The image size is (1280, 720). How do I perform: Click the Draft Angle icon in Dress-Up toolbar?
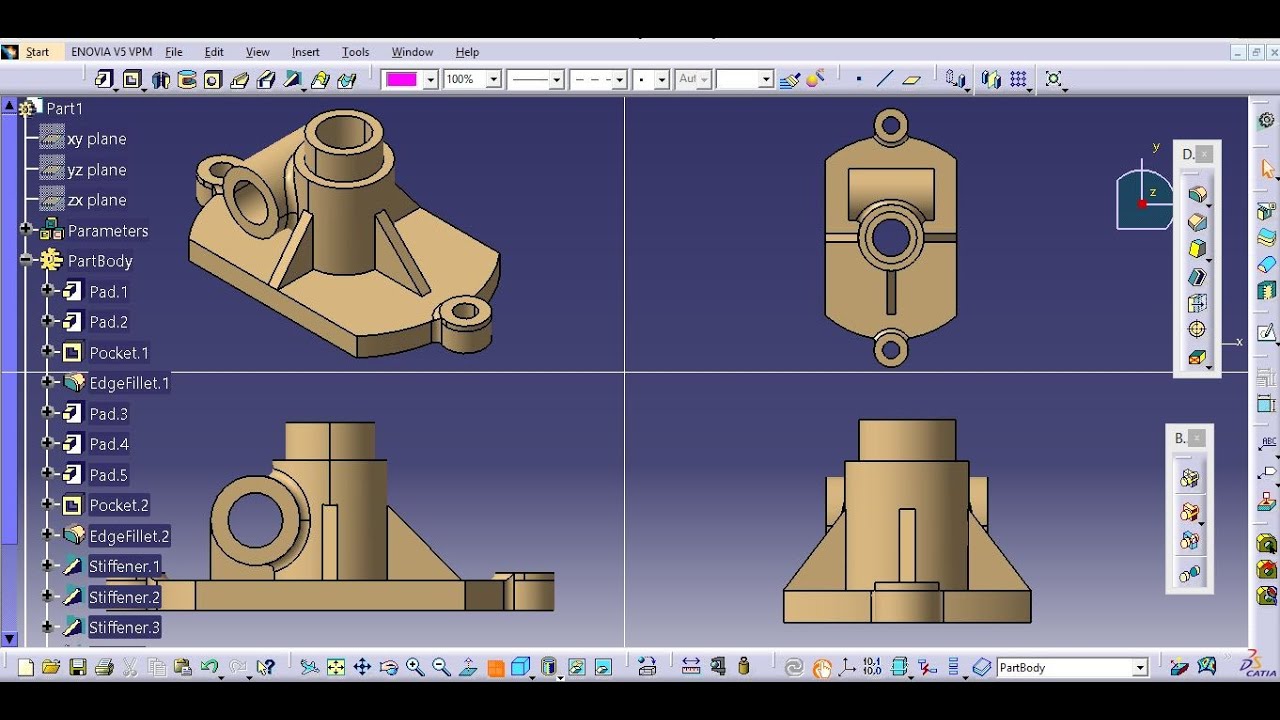(1197, 249)
